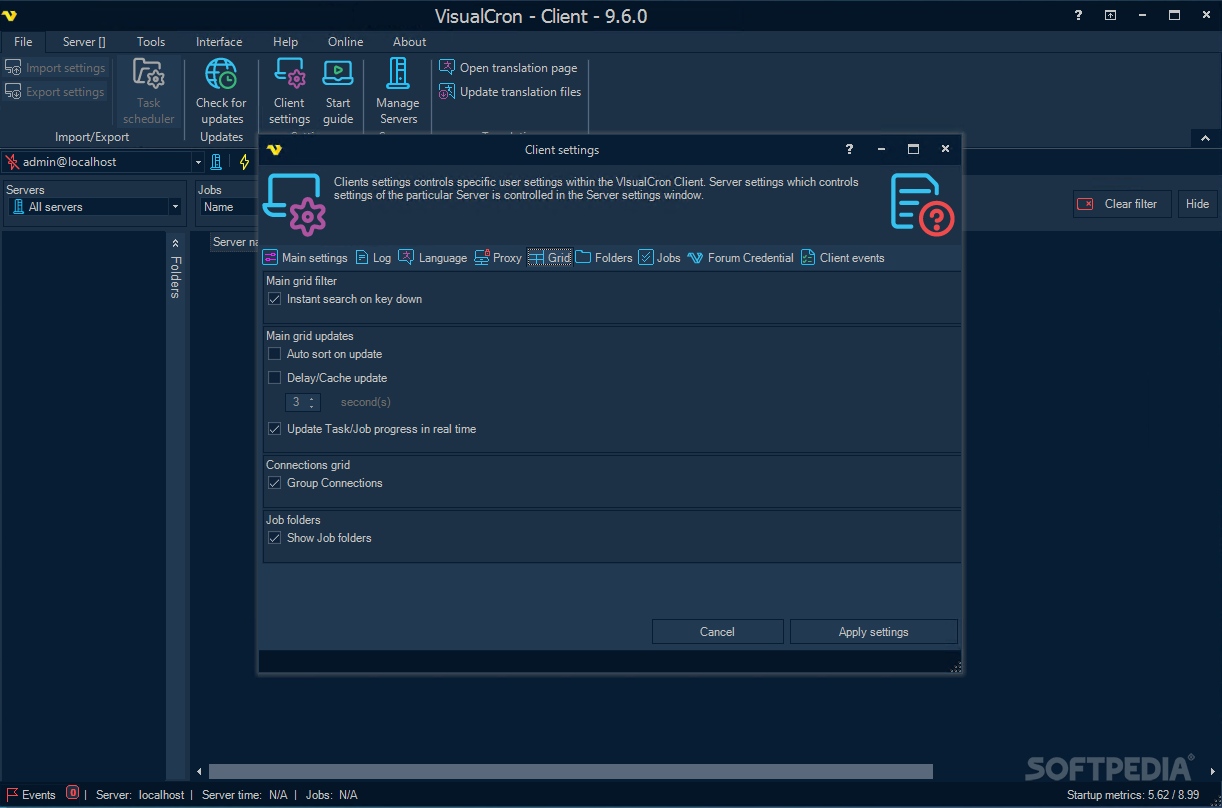This screenshot has height=808, width=1222.
Task: Click the Clear filter button
Action: [1121, 204]
